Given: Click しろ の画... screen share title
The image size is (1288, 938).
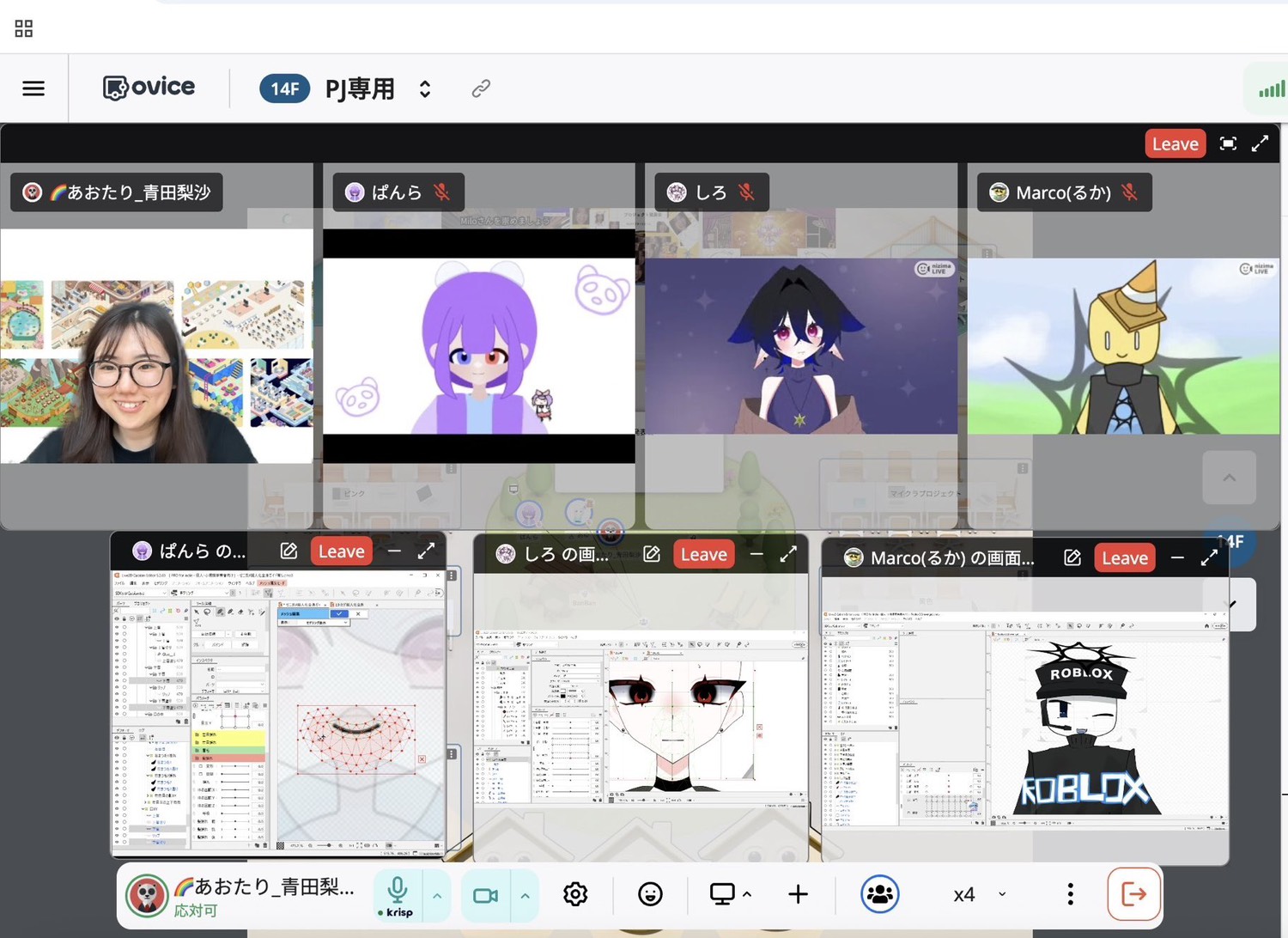Looking at the screenshot, I should (566, 554).
